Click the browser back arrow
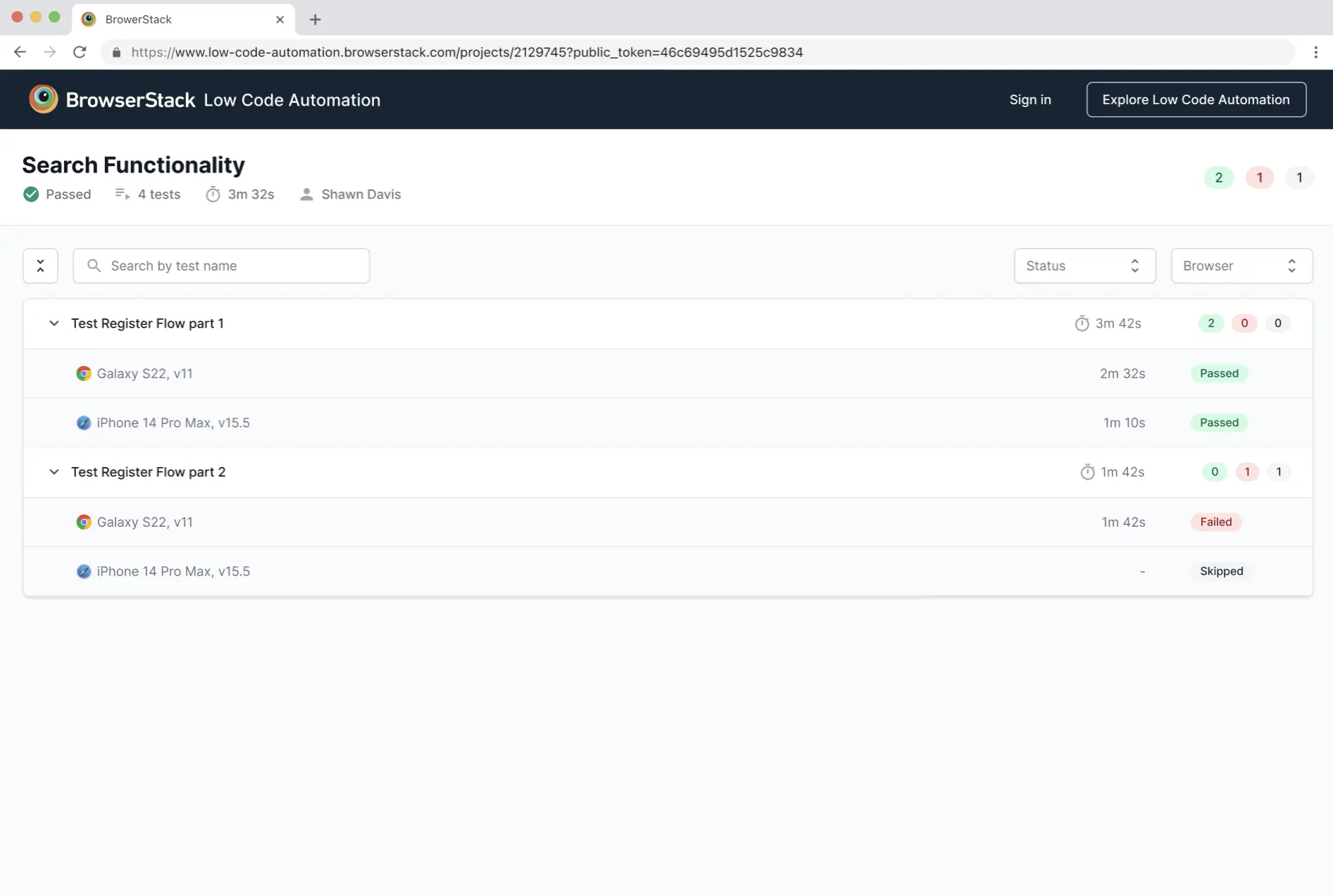 click(x=20, y=52)
